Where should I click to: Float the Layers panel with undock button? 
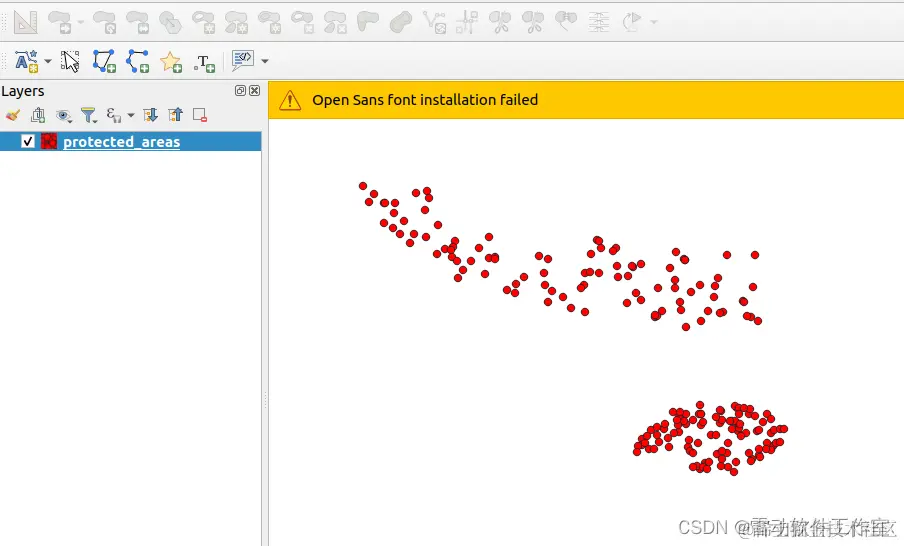240,91
